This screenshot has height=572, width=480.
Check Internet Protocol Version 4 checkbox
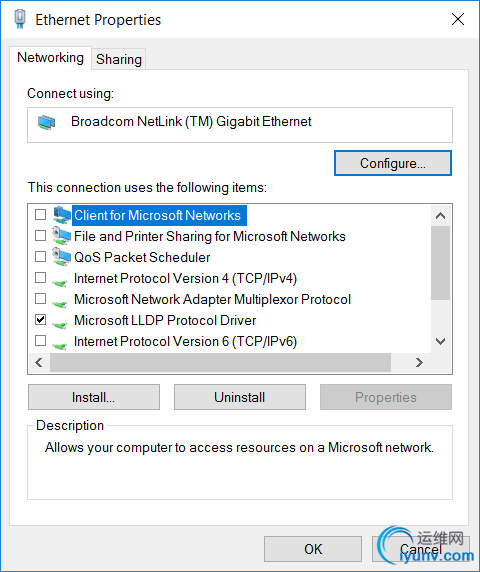tap(40, 278)
